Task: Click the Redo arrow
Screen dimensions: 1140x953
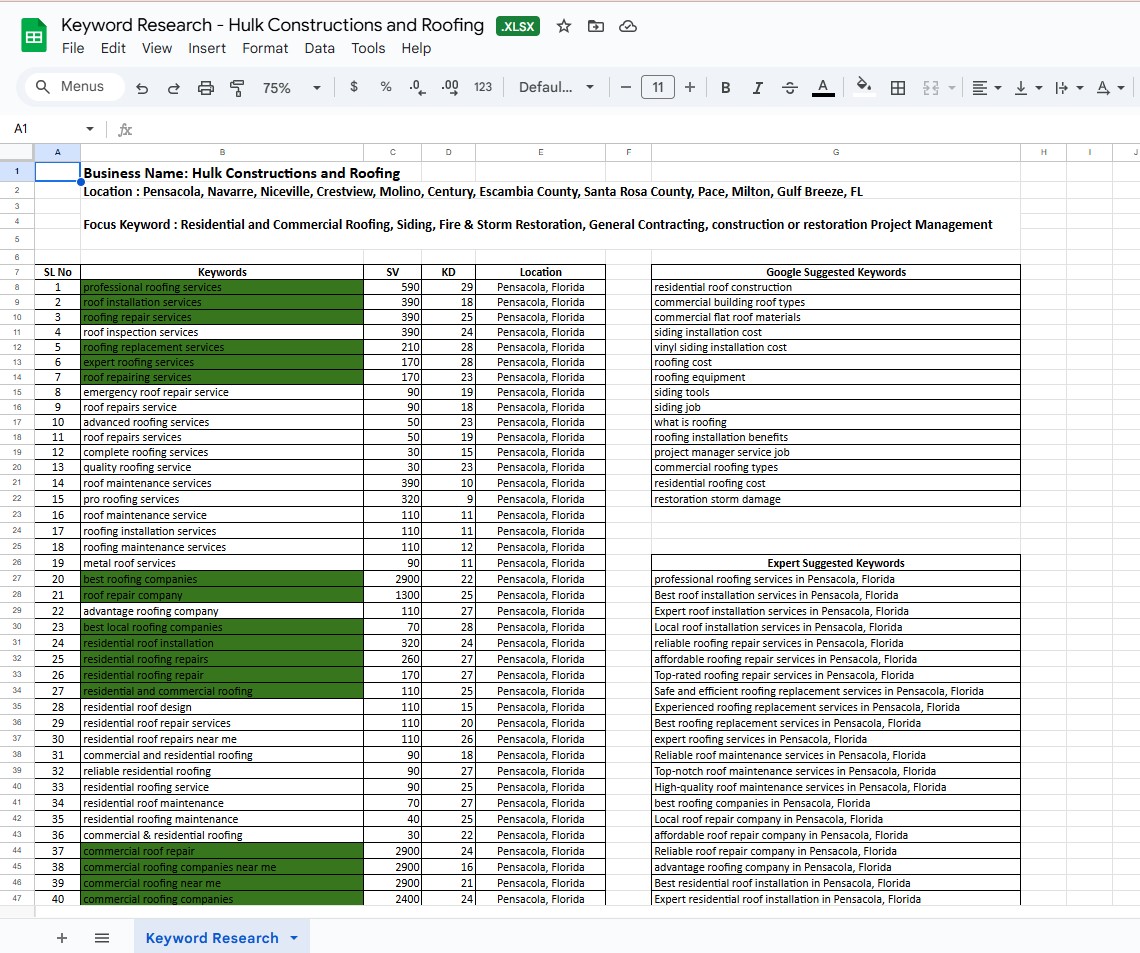Action: 174,88
